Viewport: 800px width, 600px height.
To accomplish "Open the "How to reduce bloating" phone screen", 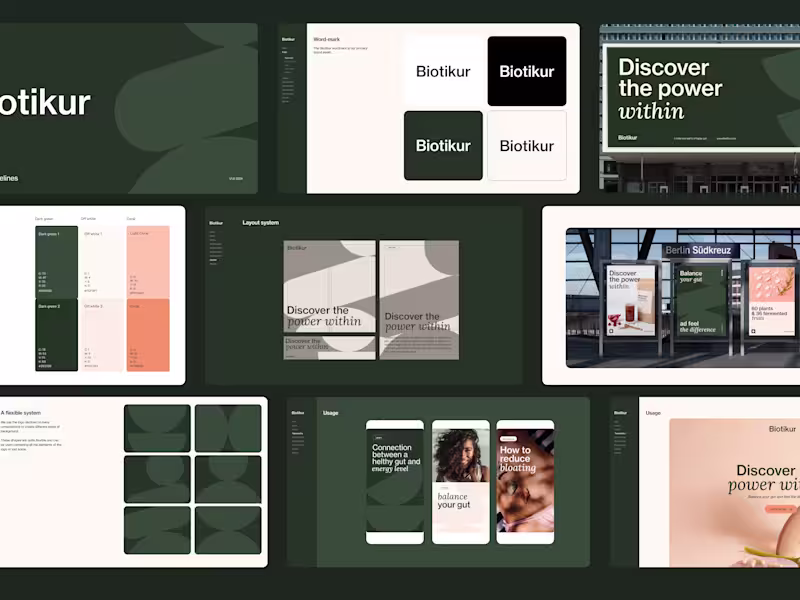I will 525,482.
